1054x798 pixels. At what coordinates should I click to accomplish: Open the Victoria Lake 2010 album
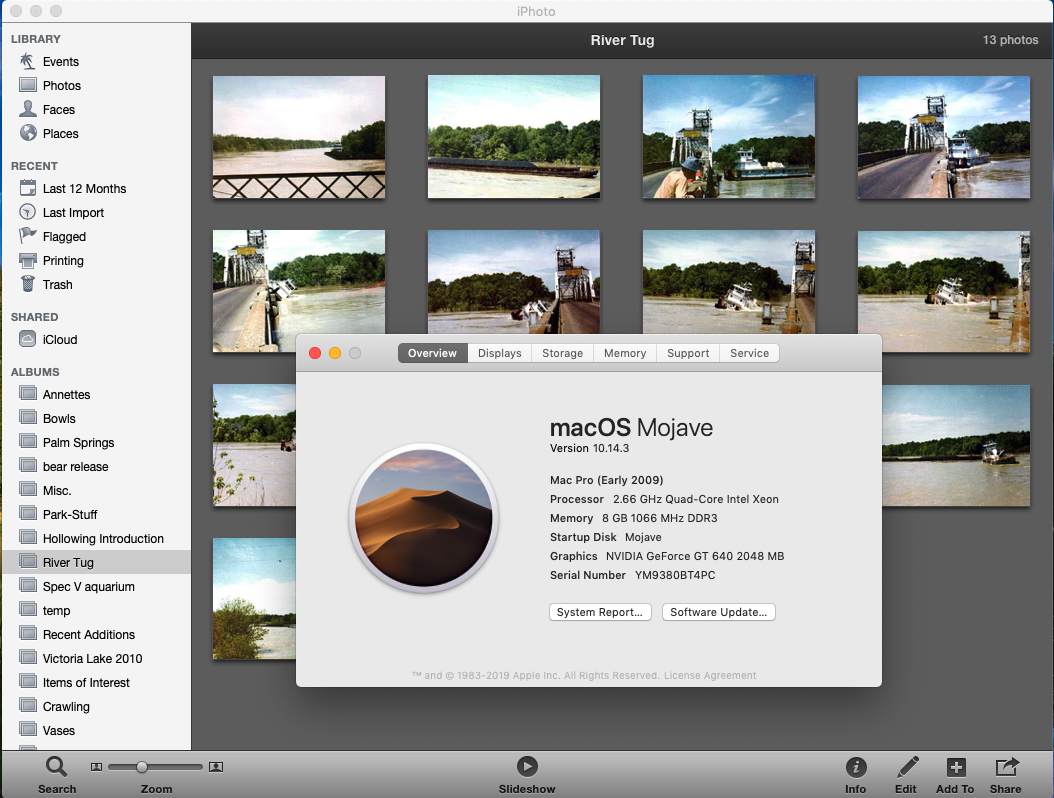pos(92,658)
